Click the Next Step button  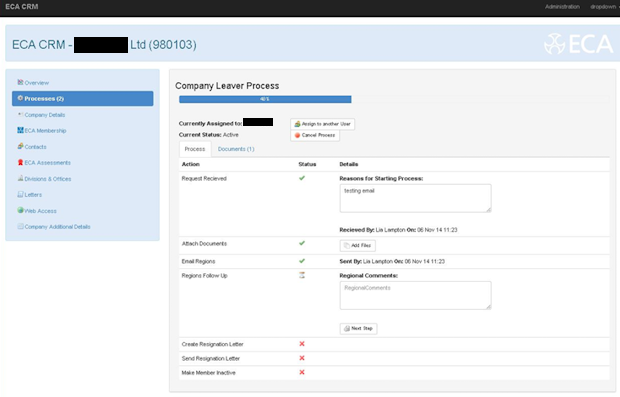[358, 329]
